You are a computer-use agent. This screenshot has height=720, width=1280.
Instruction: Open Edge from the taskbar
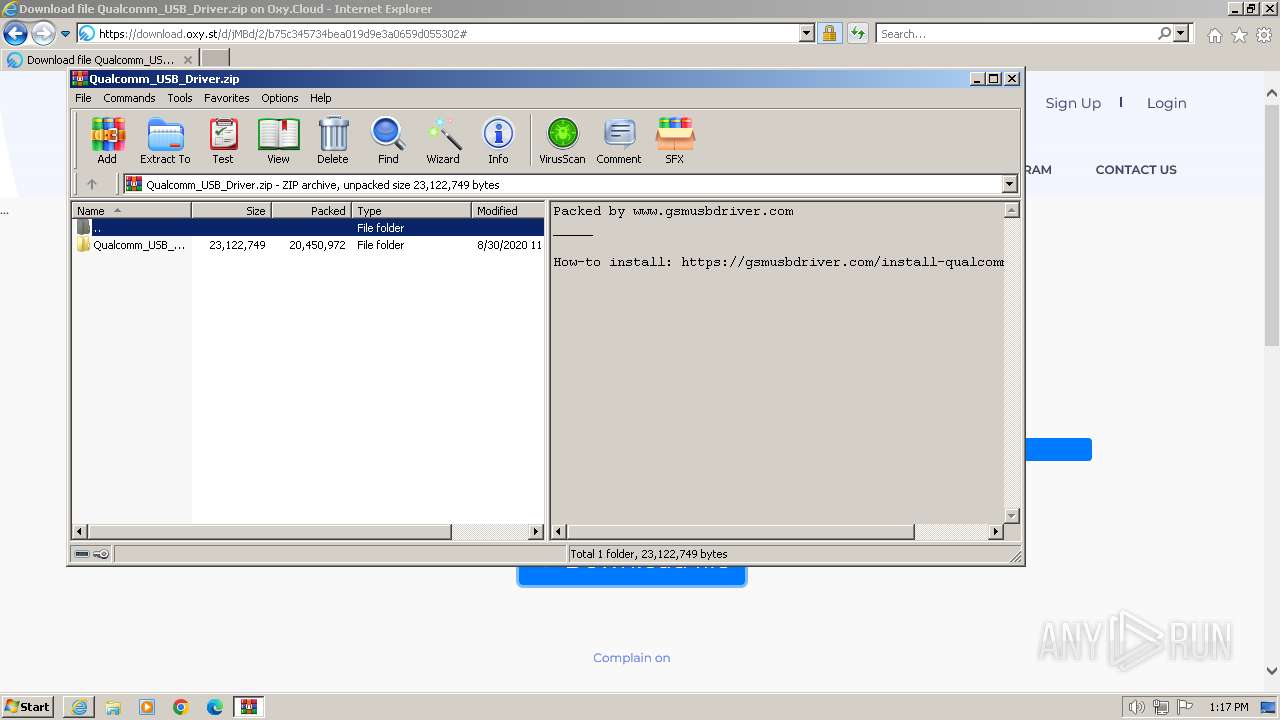(215, 707)
